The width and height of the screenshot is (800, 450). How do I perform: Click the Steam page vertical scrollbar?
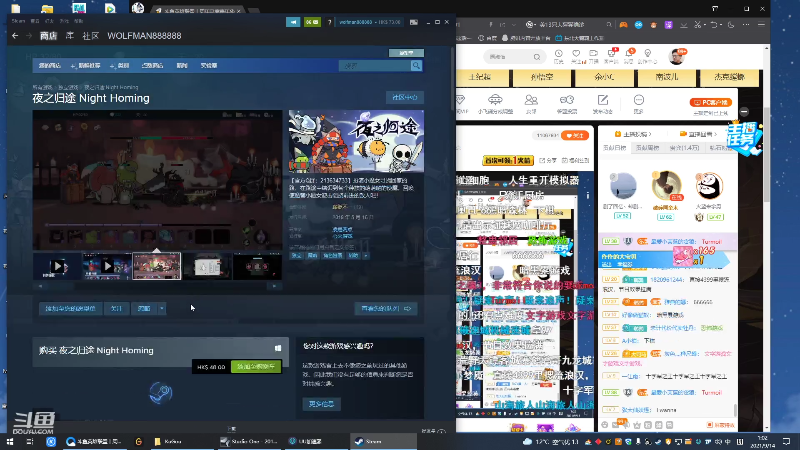point(452,79)
